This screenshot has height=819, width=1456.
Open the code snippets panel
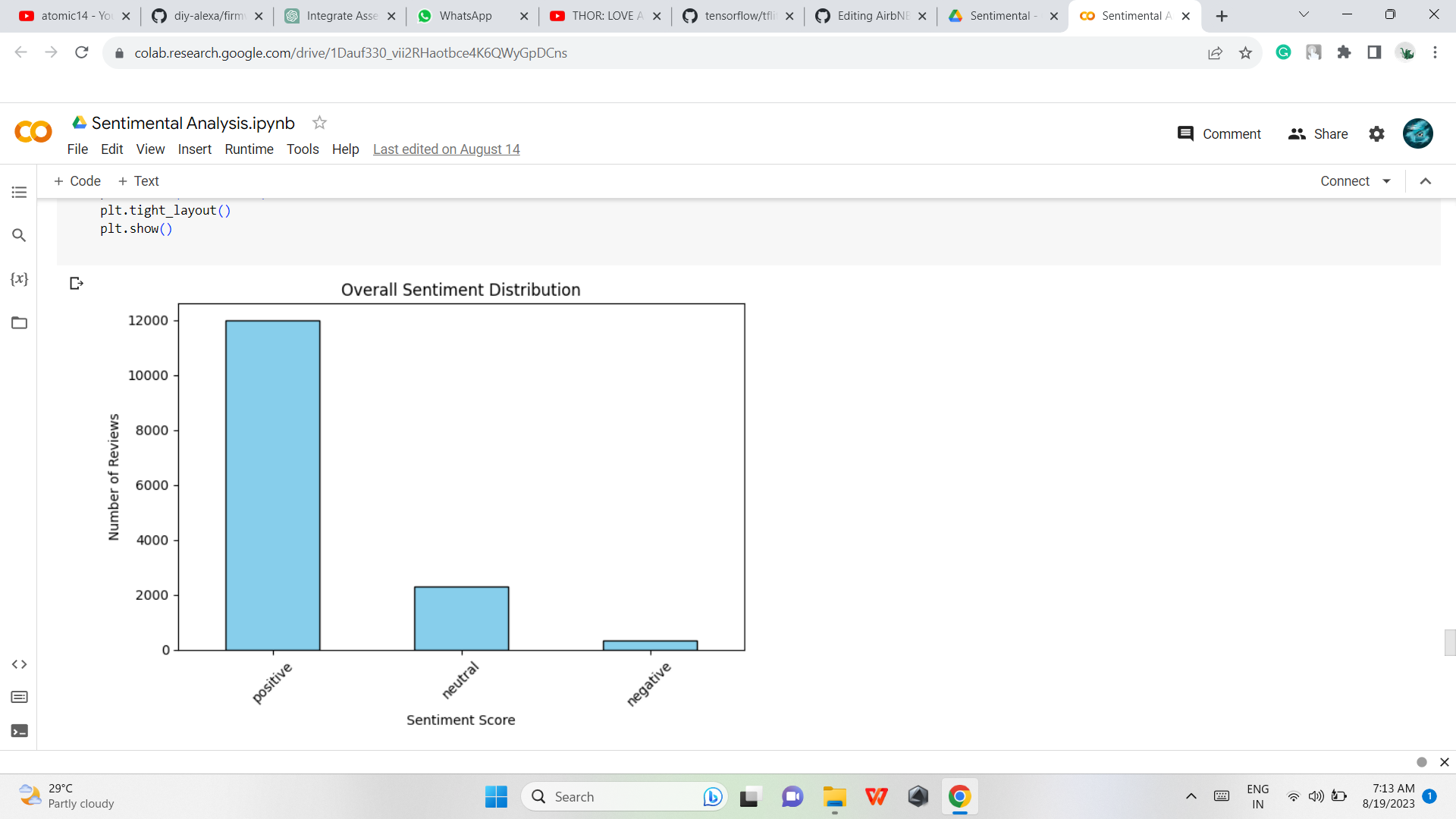[19, 664]
